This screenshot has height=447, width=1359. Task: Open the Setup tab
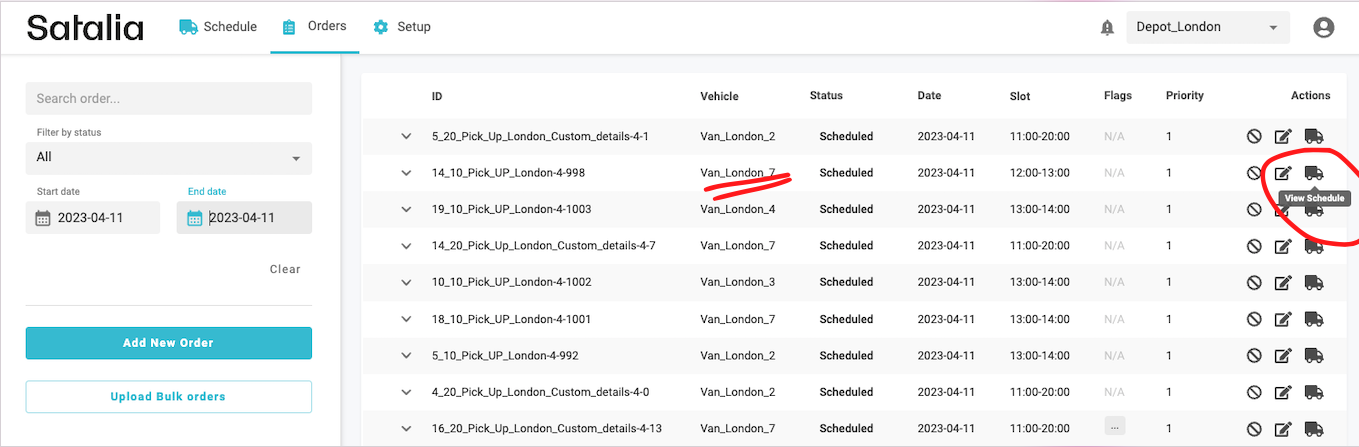point(402,27)
